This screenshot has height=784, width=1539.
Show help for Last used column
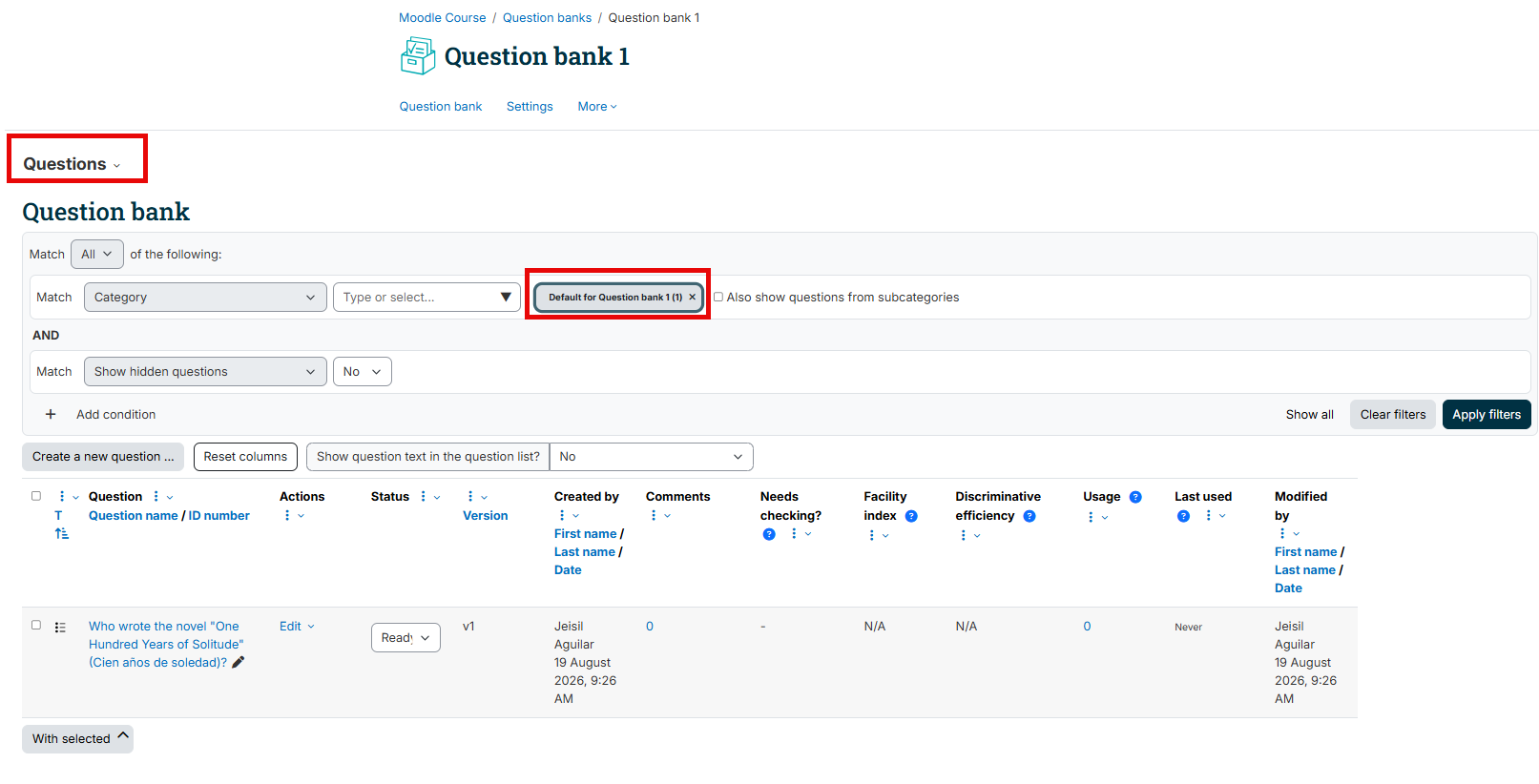point(1183,516)
